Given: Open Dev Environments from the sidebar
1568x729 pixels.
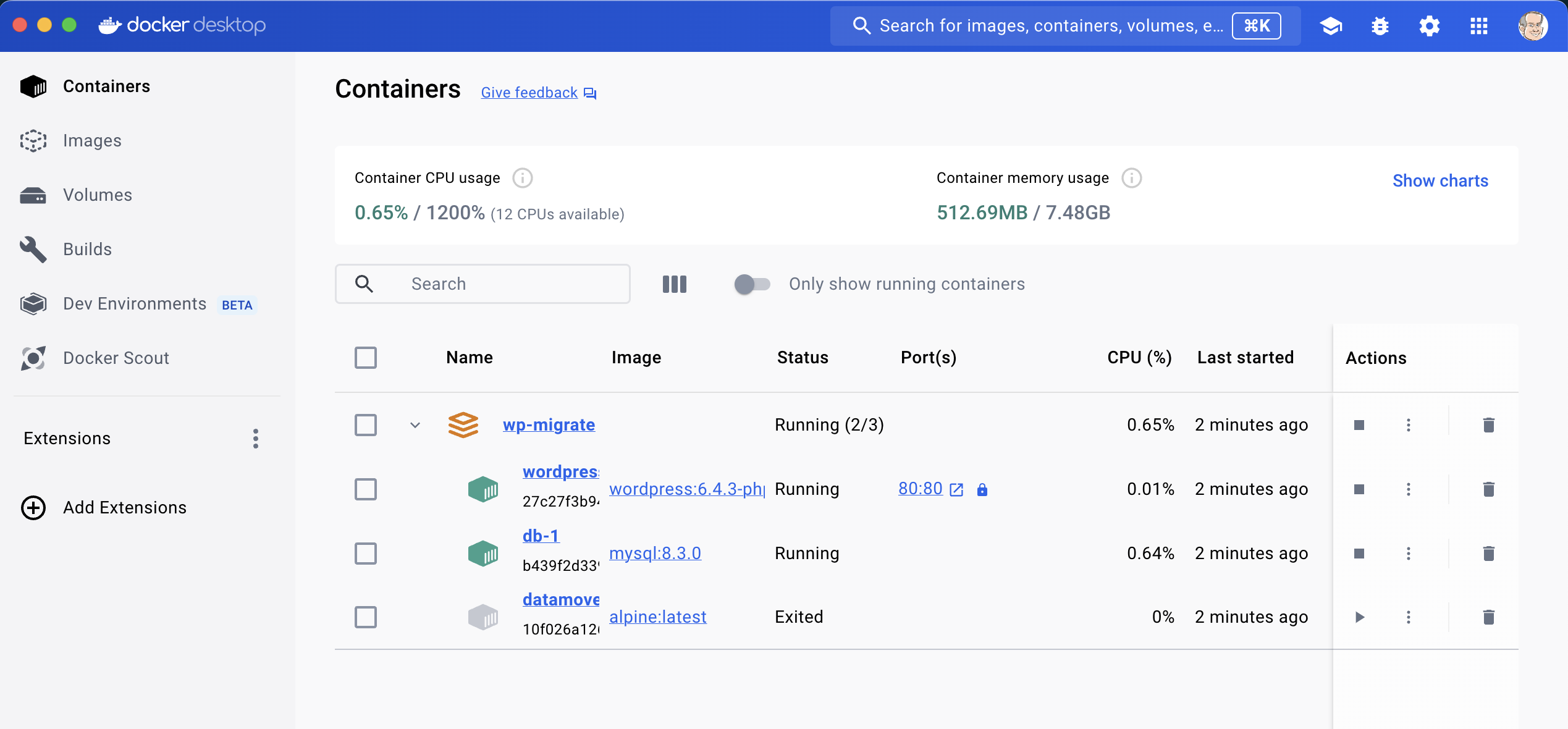Looking at the screenshot, I should pyautogui.click(x=134, y=303).
